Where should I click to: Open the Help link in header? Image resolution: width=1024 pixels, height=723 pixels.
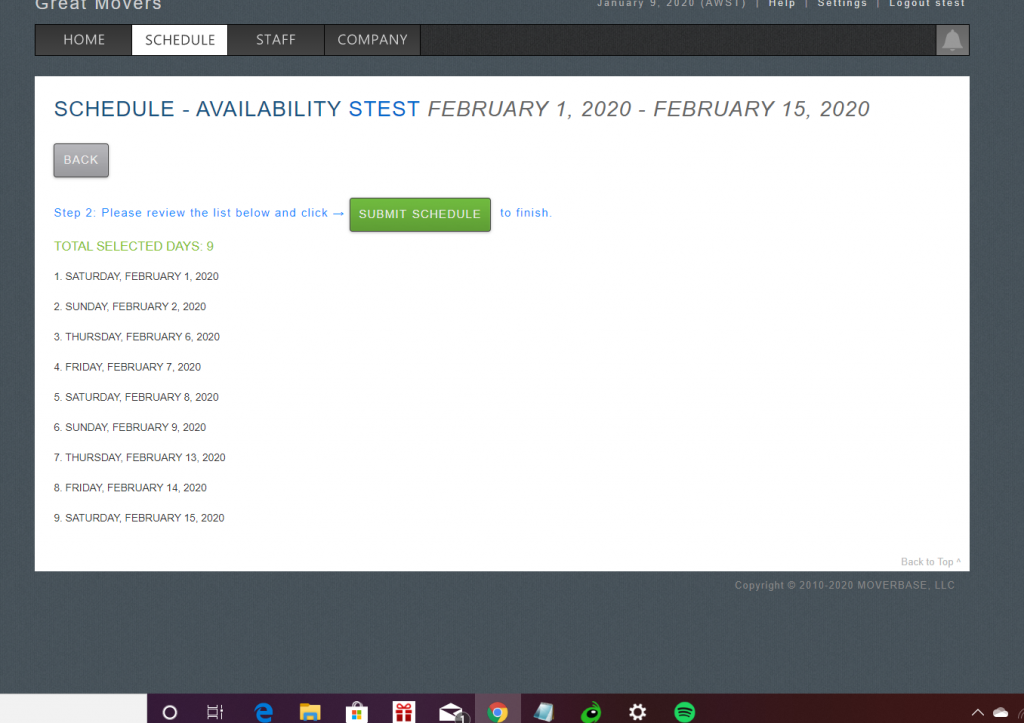[x=782, y=4]
